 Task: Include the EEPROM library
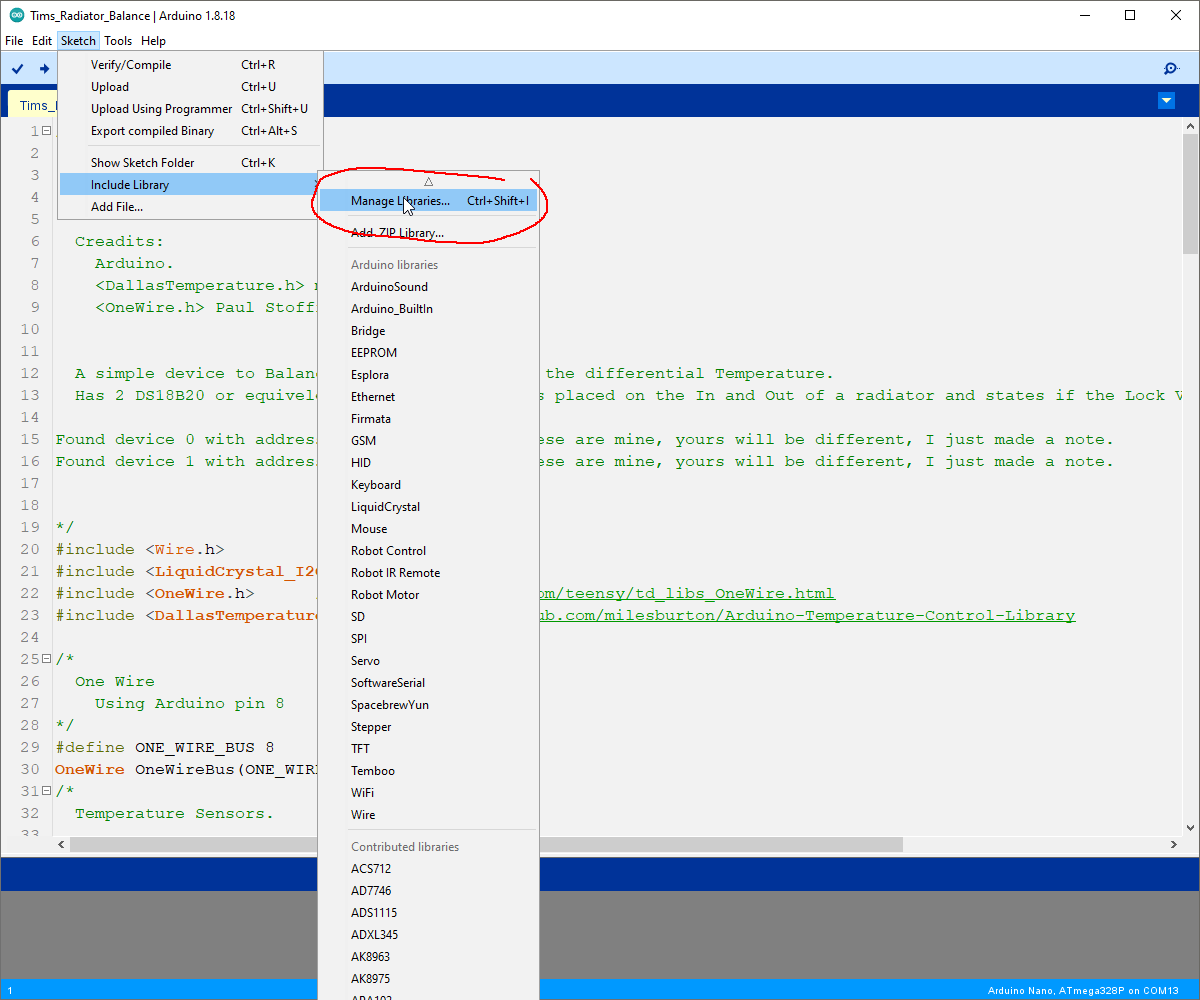coord(428,353)
